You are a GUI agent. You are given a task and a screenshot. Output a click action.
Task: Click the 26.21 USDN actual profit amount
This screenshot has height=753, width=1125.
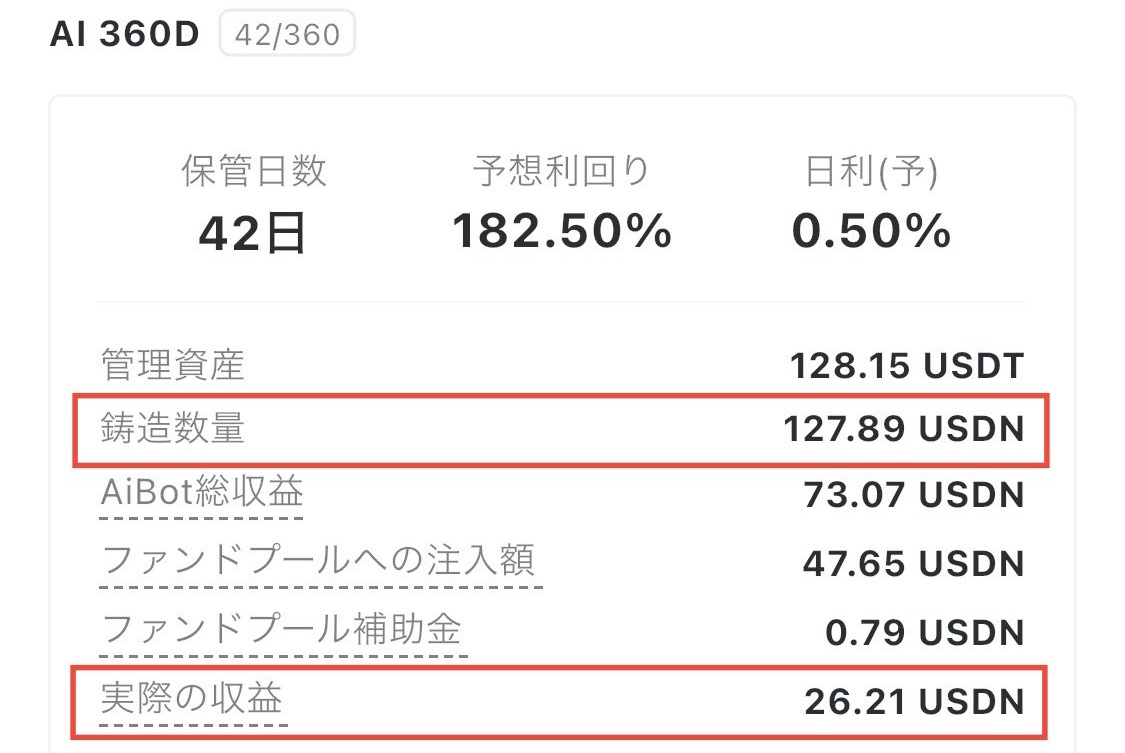pos(914,700)
